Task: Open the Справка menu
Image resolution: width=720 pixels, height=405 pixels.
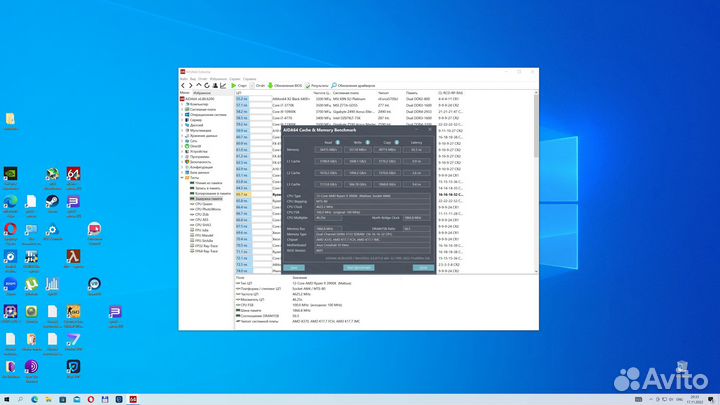Action: pos(249,79)
